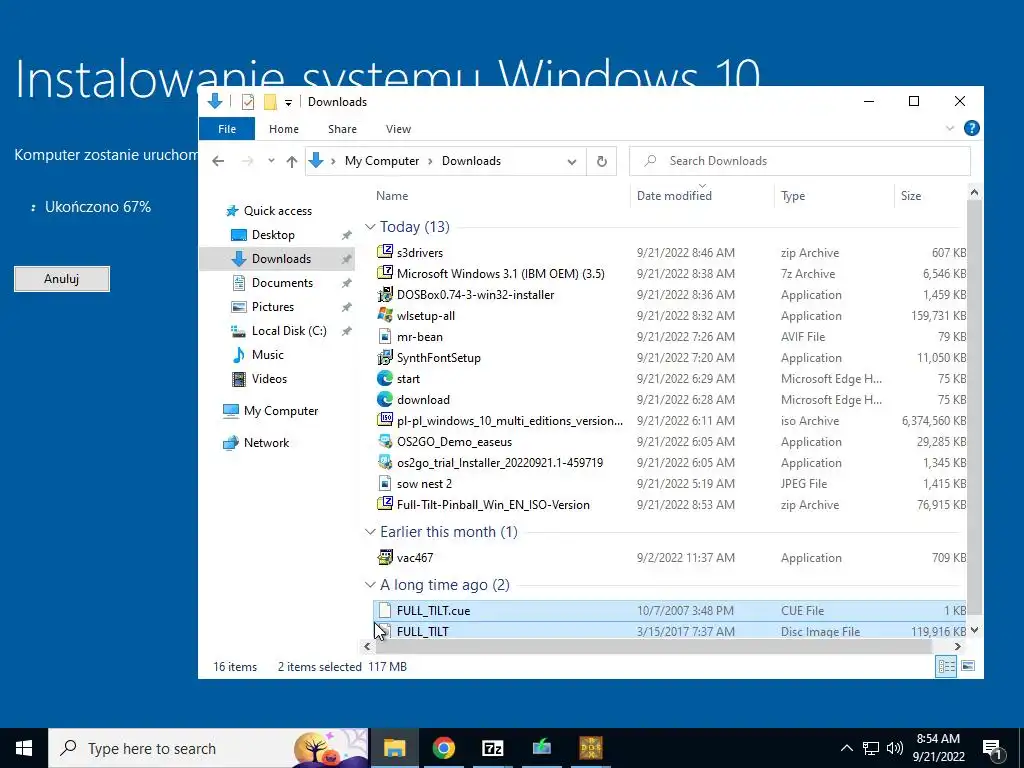Collapse the A long time ago group
The height and width of the screenshot is (768, 1024).
point(370,584)
